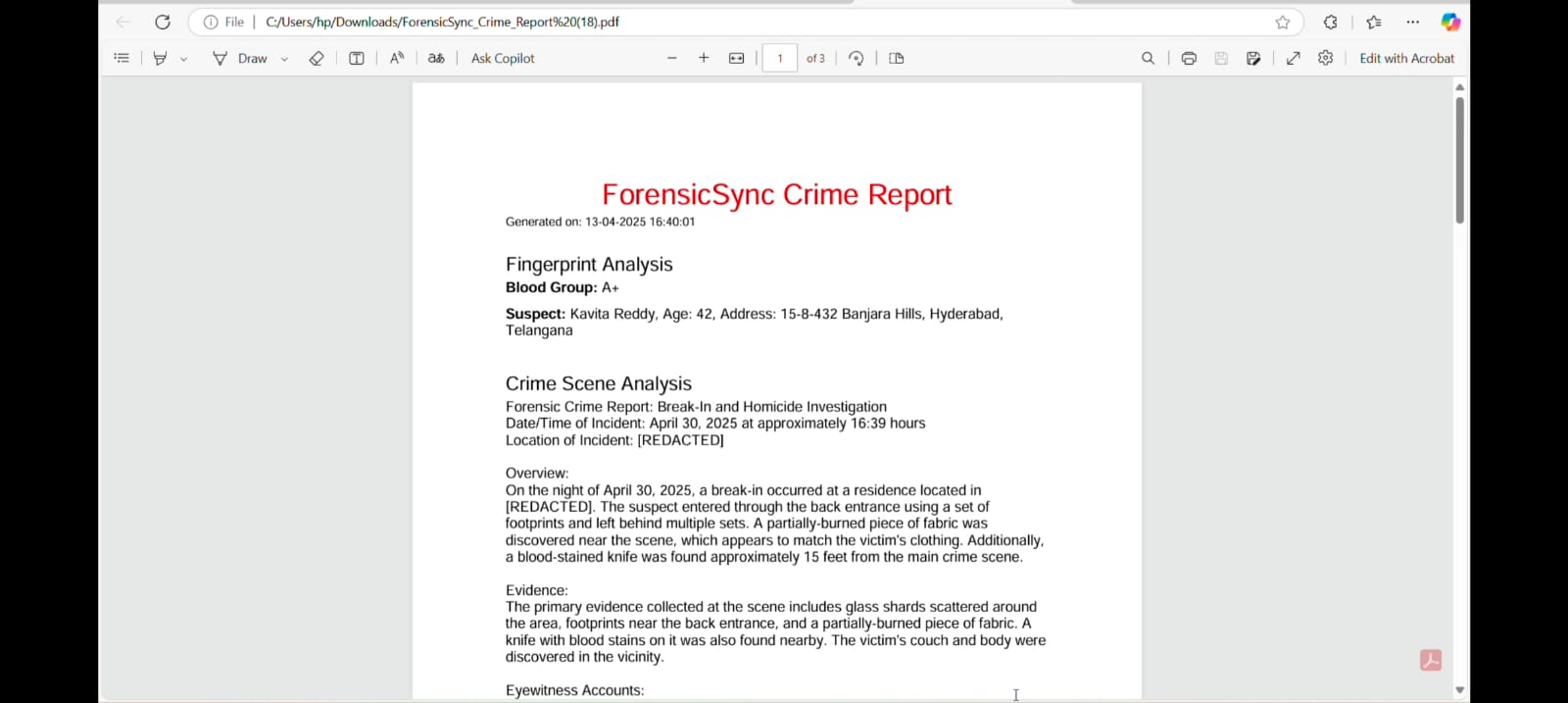The image size is (1568, 703).
Task: Click the Save icon
Action: pyautogui.click(x=1221, y=58)
